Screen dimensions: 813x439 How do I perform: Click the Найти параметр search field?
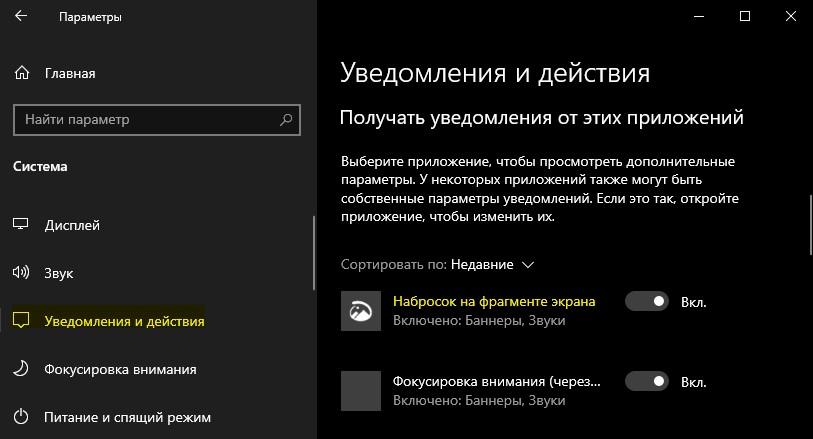(157, 120)
